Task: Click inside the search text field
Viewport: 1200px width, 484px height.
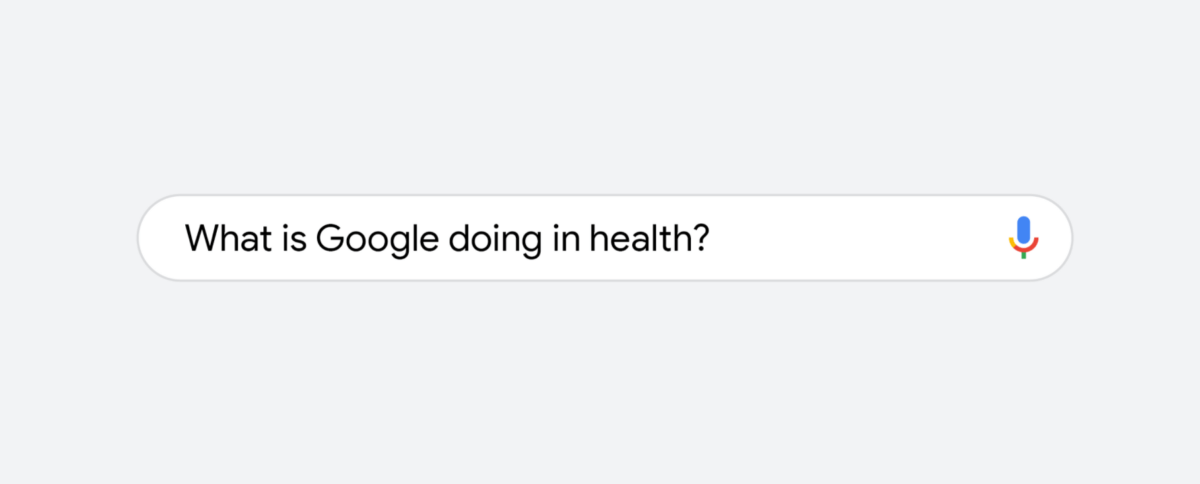Action: tap(604, 238)
